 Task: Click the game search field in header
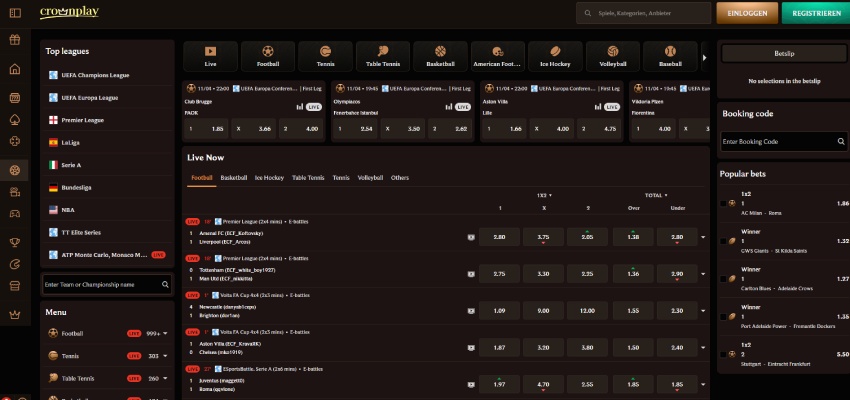click(643, 13)
